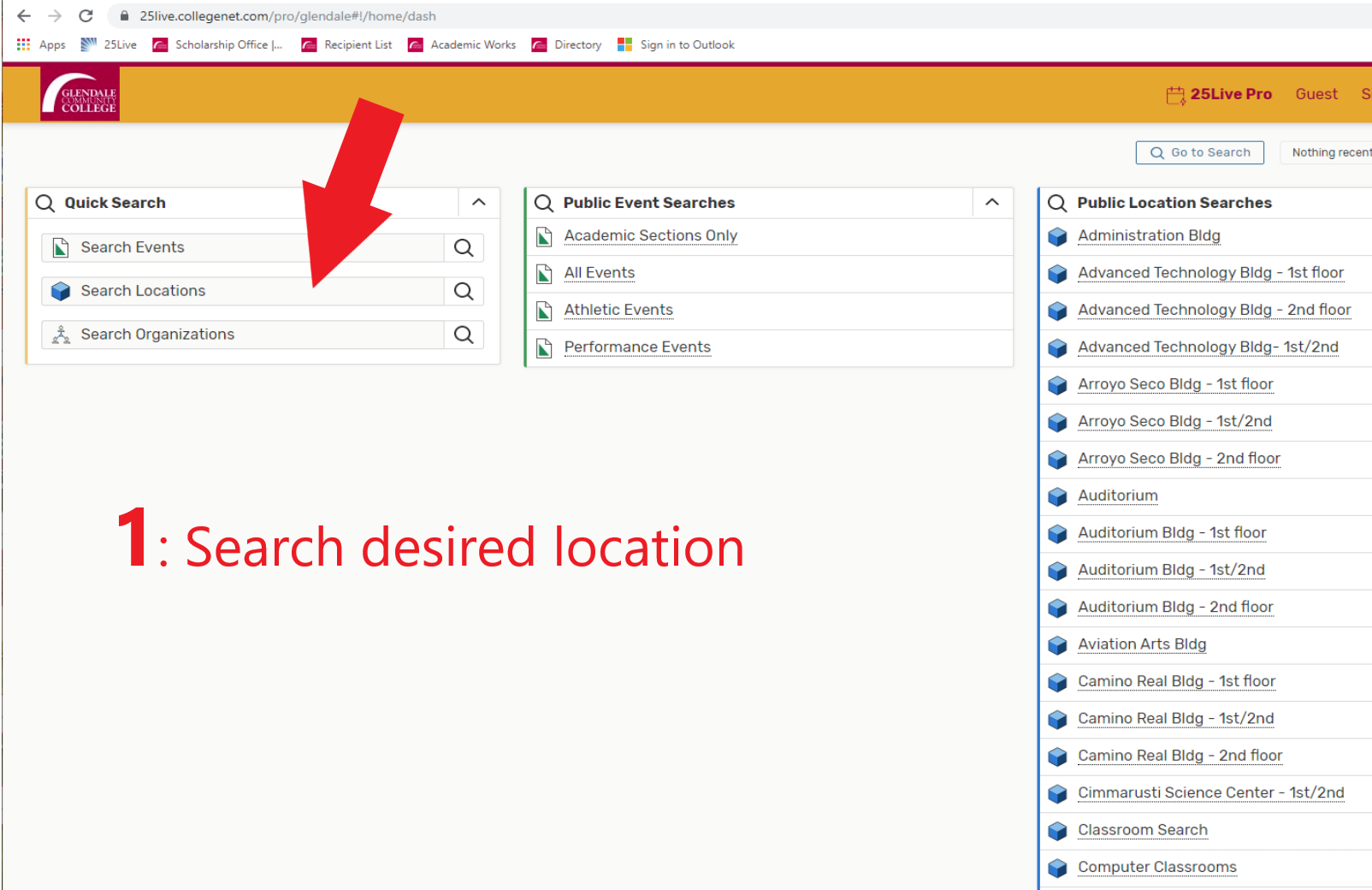Screen dimensions: 1372x890
Task: Click the icon next to Academic Sections Only
Action: [x=544, y=236]
